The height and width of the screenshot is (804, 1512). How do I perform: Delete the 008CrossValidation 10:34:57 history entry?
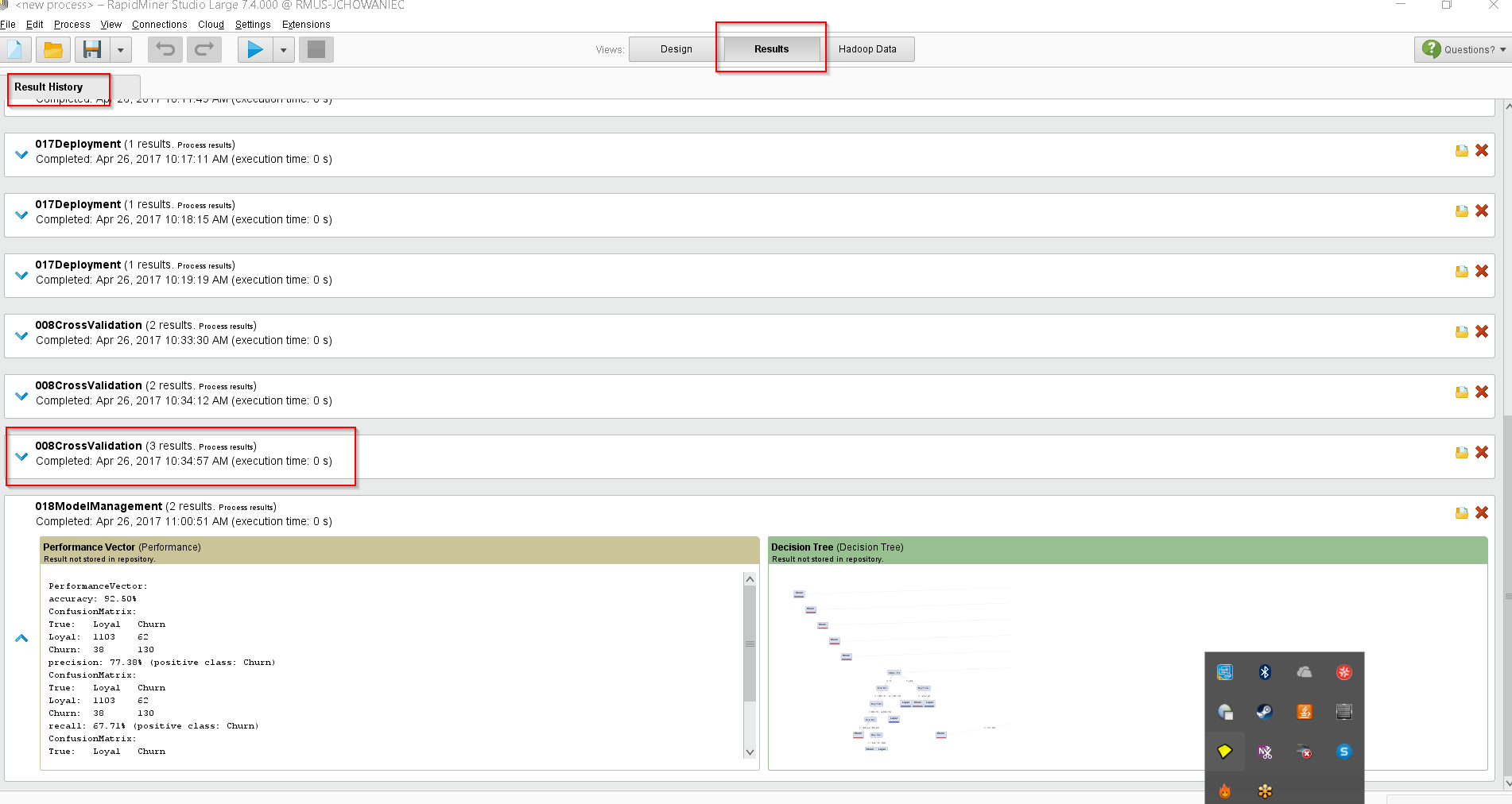click(x=1482, y=453)
